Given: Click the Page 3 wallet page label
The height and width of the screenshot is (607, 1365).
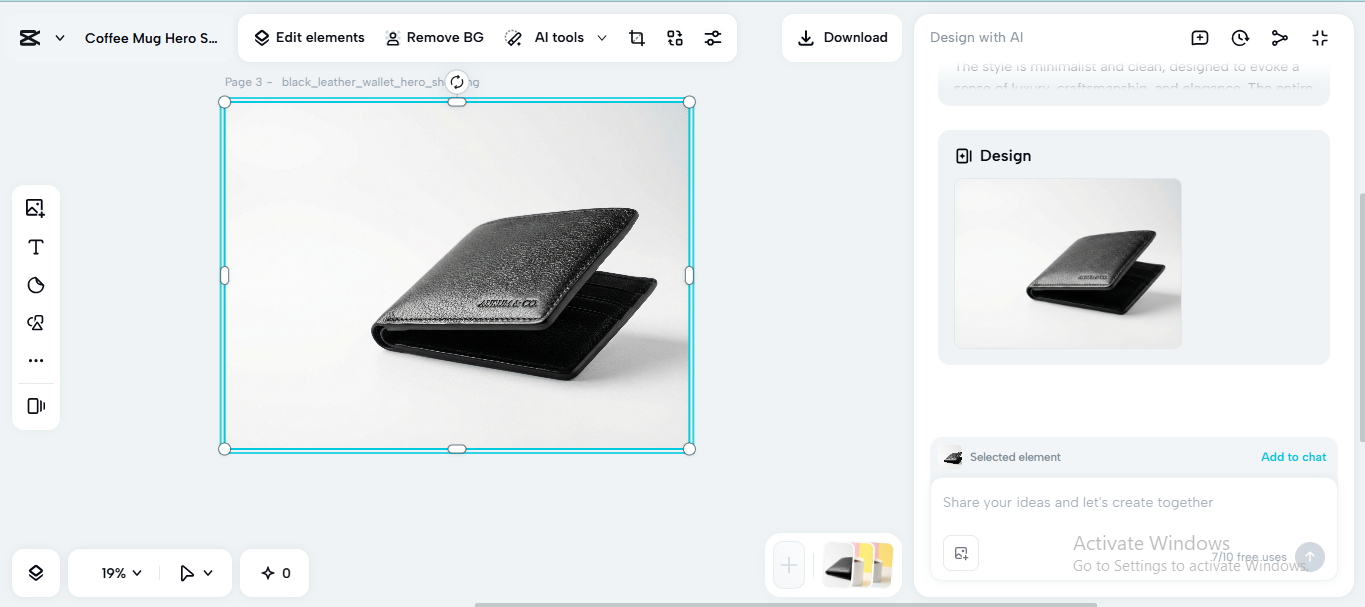Looking at the screenshot, I should [x=352, y=82].
